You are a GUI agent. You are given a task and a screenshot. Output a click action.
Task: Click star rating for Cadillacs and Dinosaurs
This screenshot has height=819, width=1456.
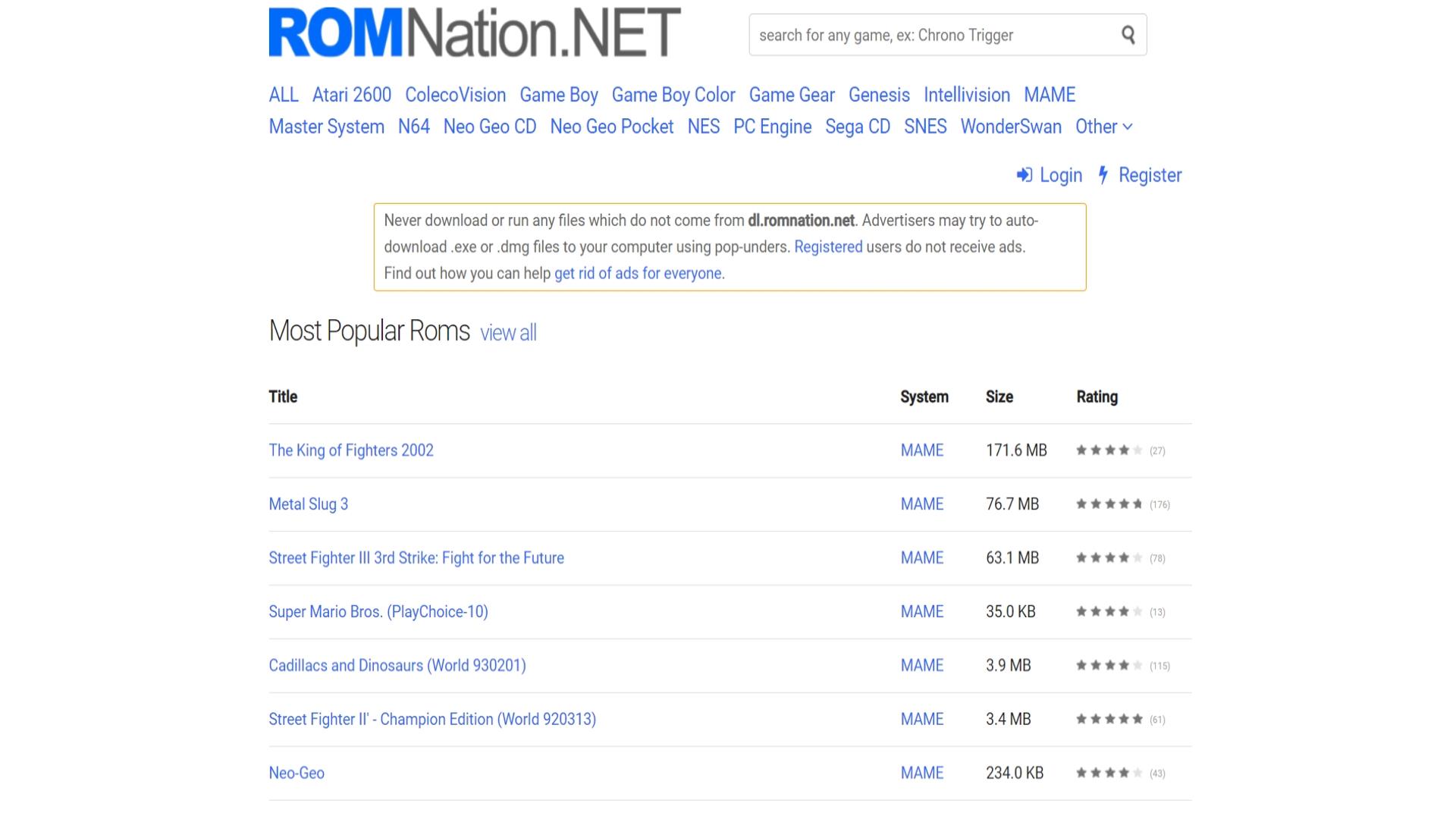pyautogui.click(x=1109, y=666)
